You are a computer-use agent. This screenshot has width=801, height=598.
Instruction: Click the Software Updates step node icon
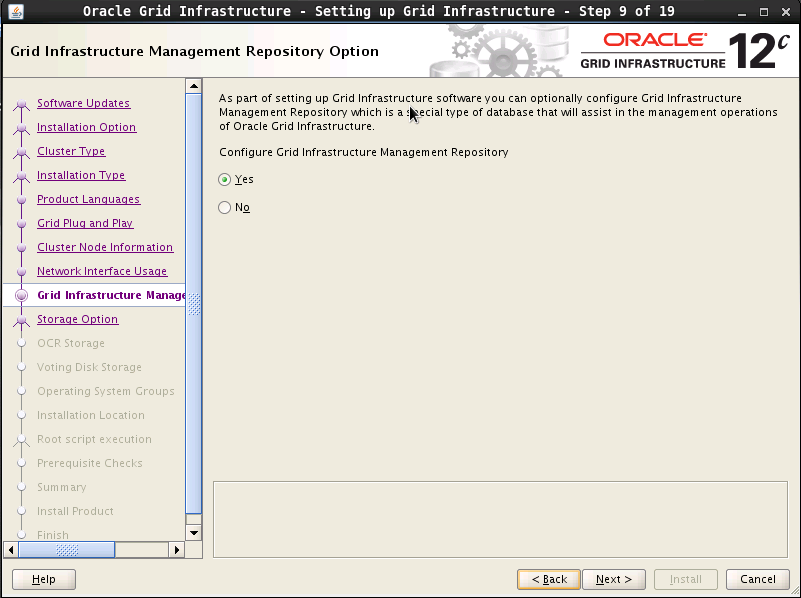pyautogui.click(x=21, y=104)
